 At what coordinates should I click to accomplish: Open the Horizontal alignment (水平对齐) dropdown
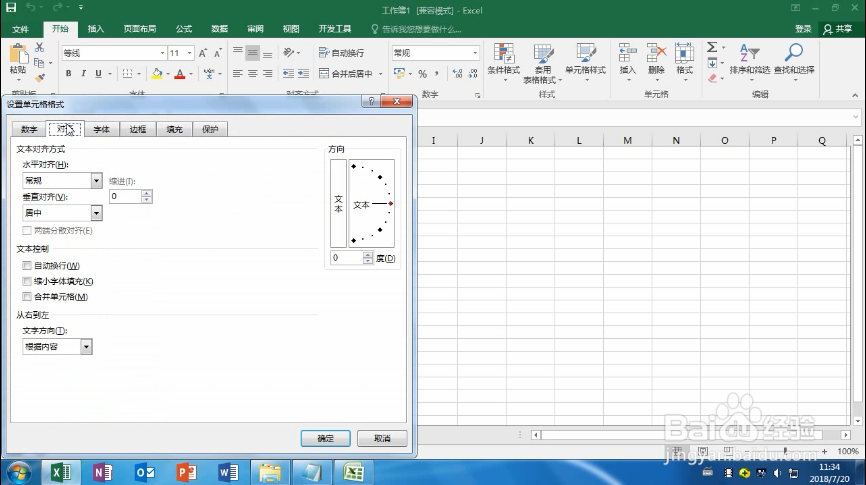[96, 181]
